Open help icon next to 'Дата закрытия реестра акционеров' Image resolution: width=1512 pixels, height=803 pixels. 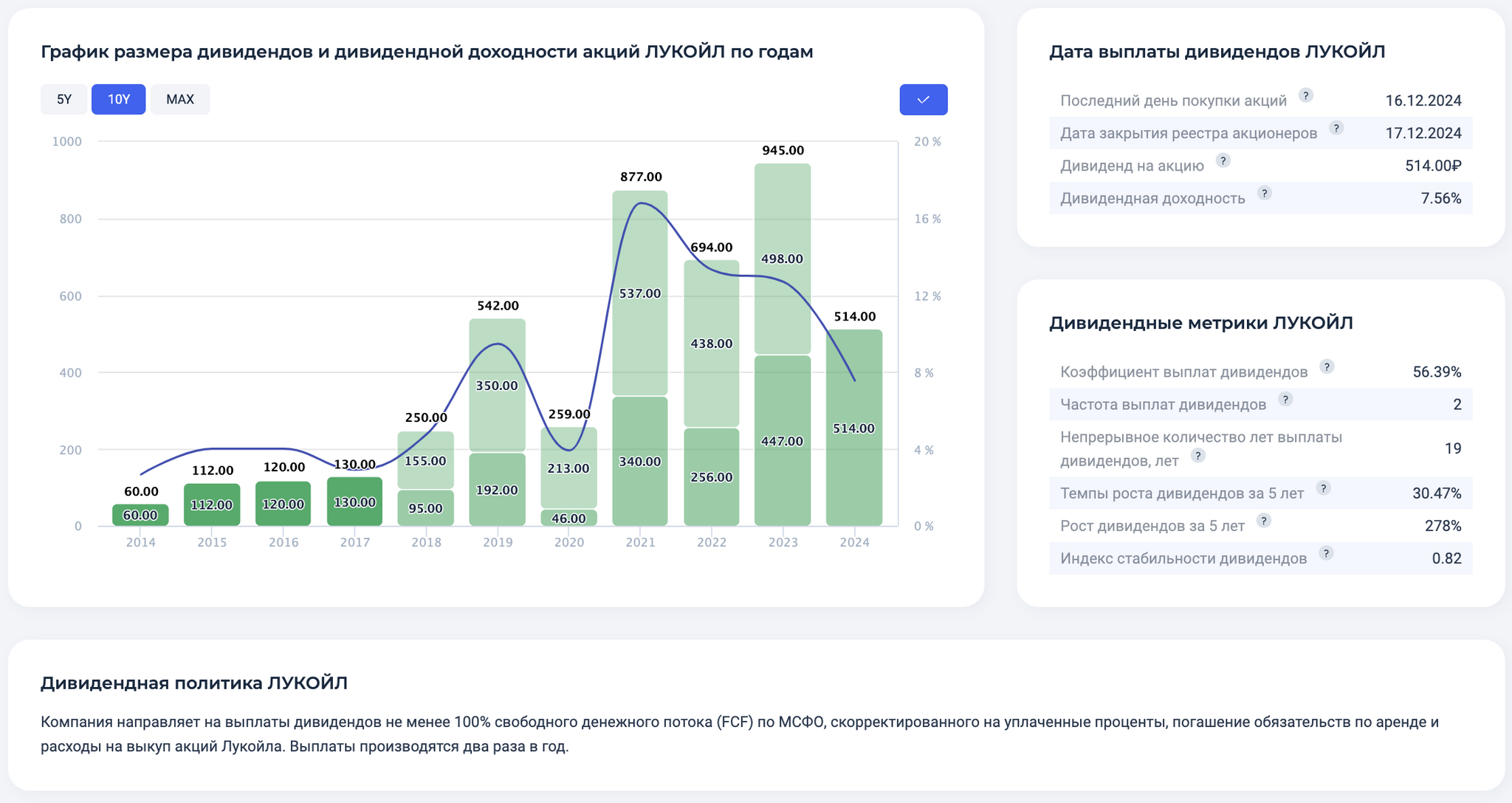coord(1336,128)
